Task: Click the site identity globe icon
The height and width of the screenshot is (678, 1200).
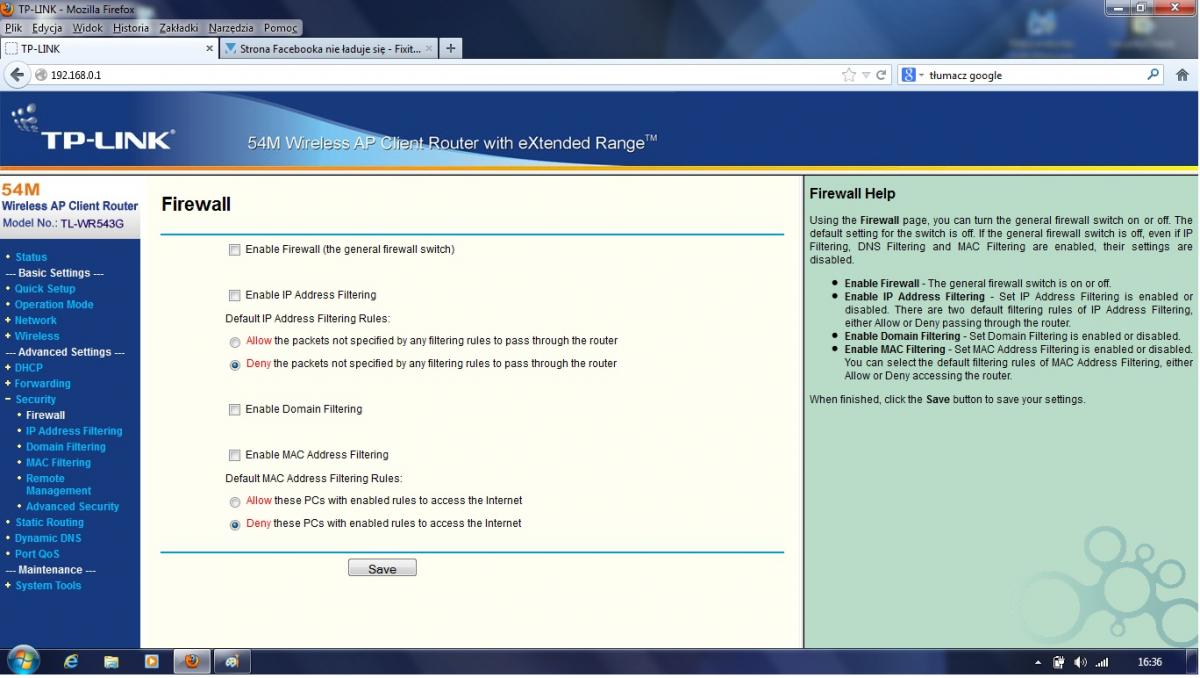Action: [41, 75]
